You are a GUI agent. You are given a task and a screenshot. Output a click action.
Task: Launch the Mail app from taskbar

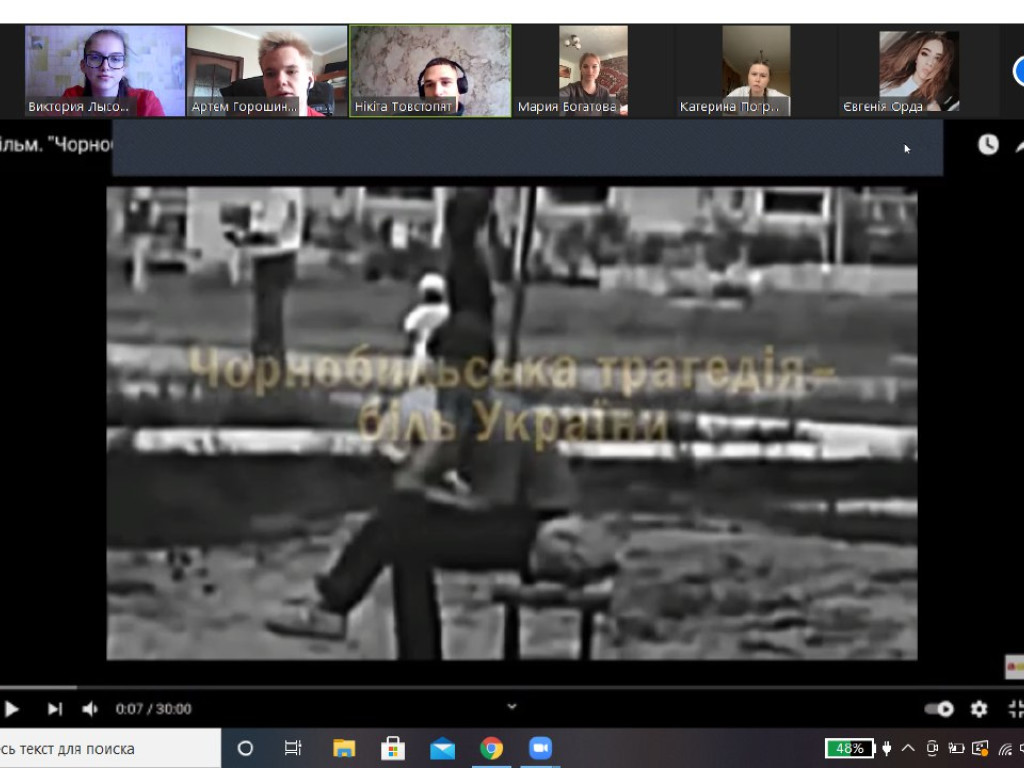point(442,748)
